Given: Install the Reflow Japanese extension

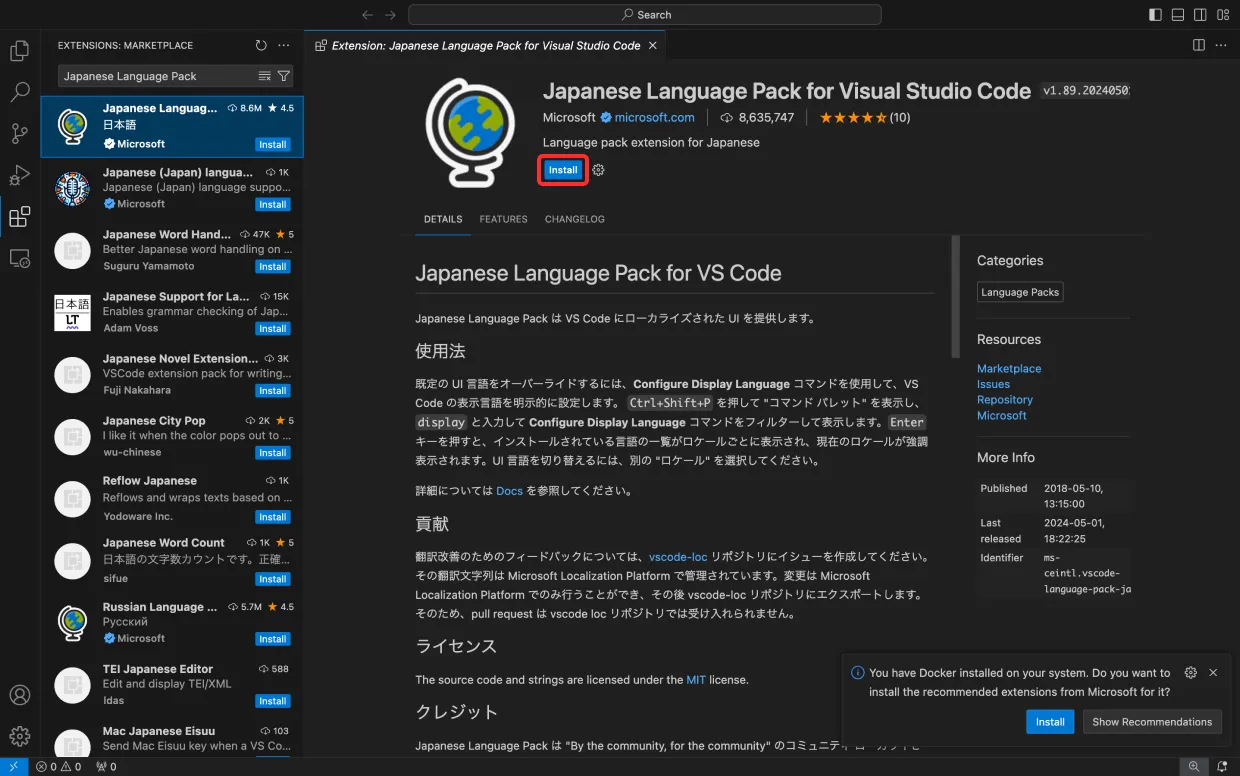Looking at the screenshot, I should pos(273,517).
